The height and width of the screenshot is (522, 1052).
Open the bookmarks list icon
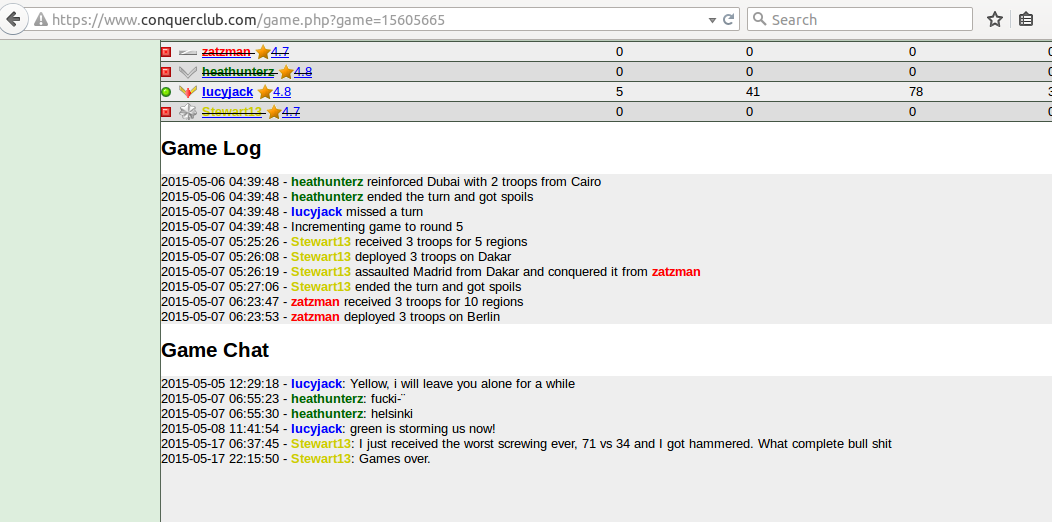[1026, 19]
